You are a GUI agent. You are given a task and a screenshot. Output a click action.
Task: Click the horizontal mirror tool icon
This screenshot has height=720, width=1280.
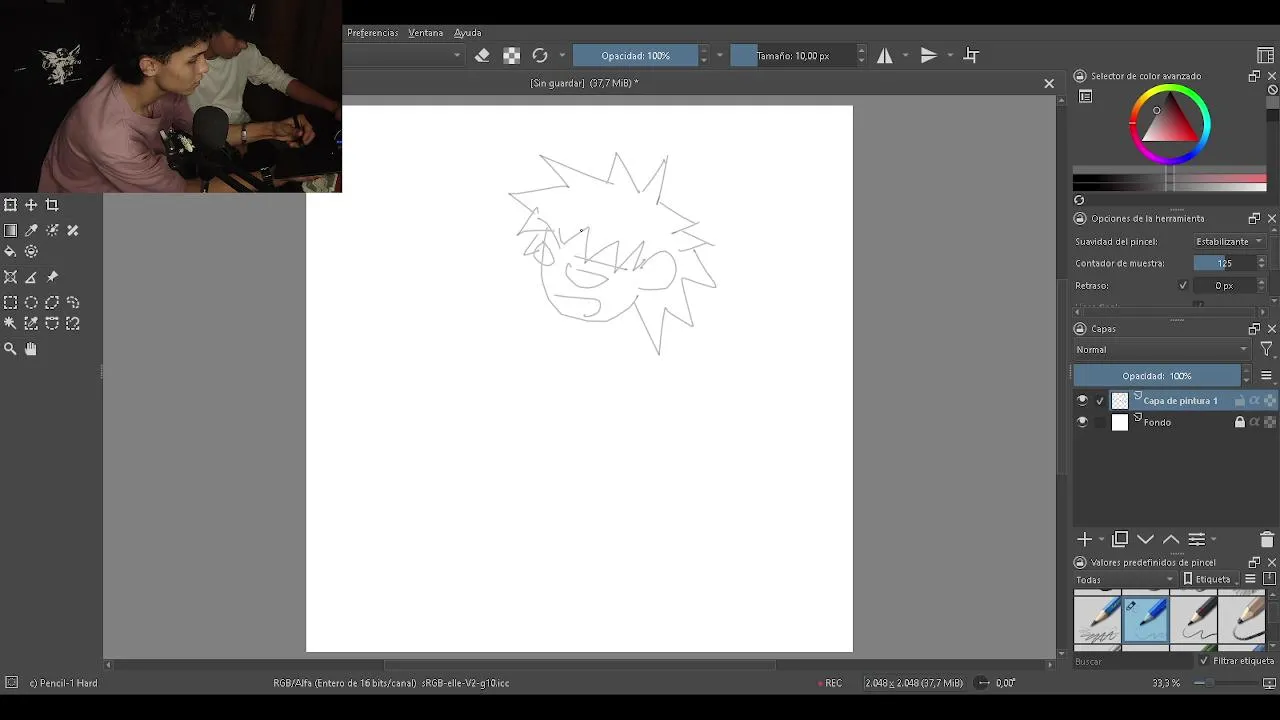(885, 56)
